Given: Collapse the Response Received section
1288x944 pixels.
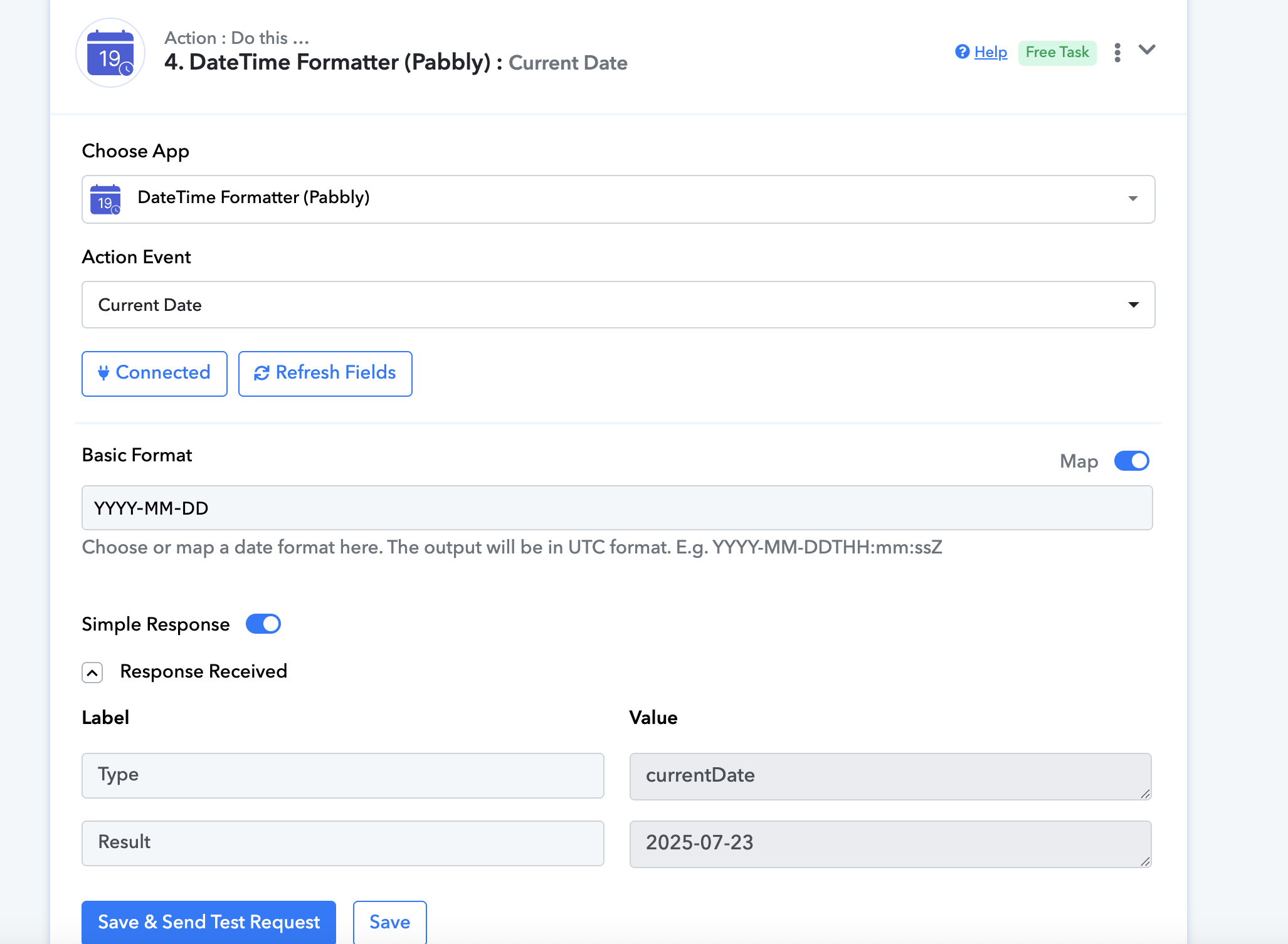Looking at the screenshot, I should [x=92, y=673].
